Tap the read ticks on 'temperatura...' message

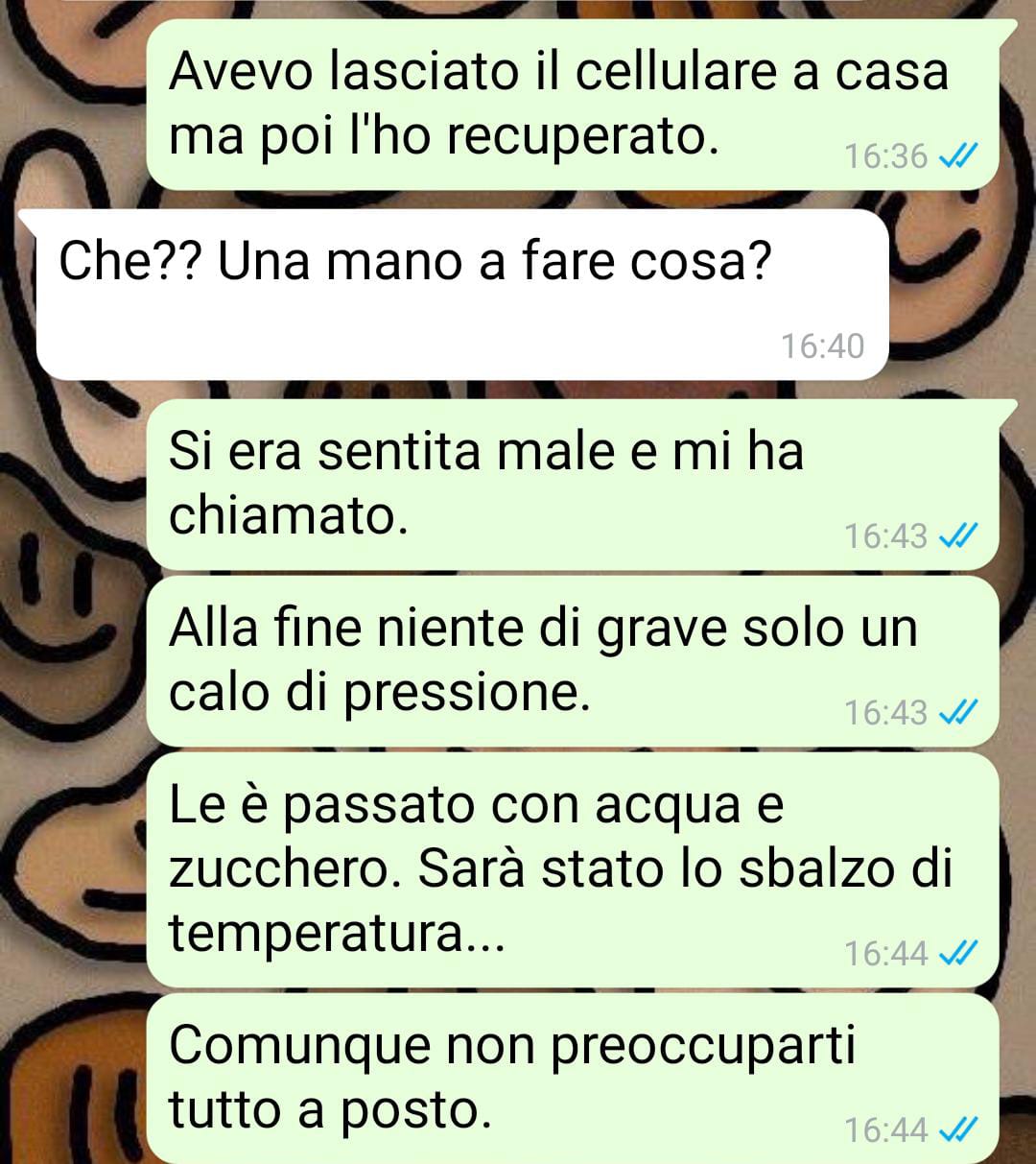pos(958,953)
